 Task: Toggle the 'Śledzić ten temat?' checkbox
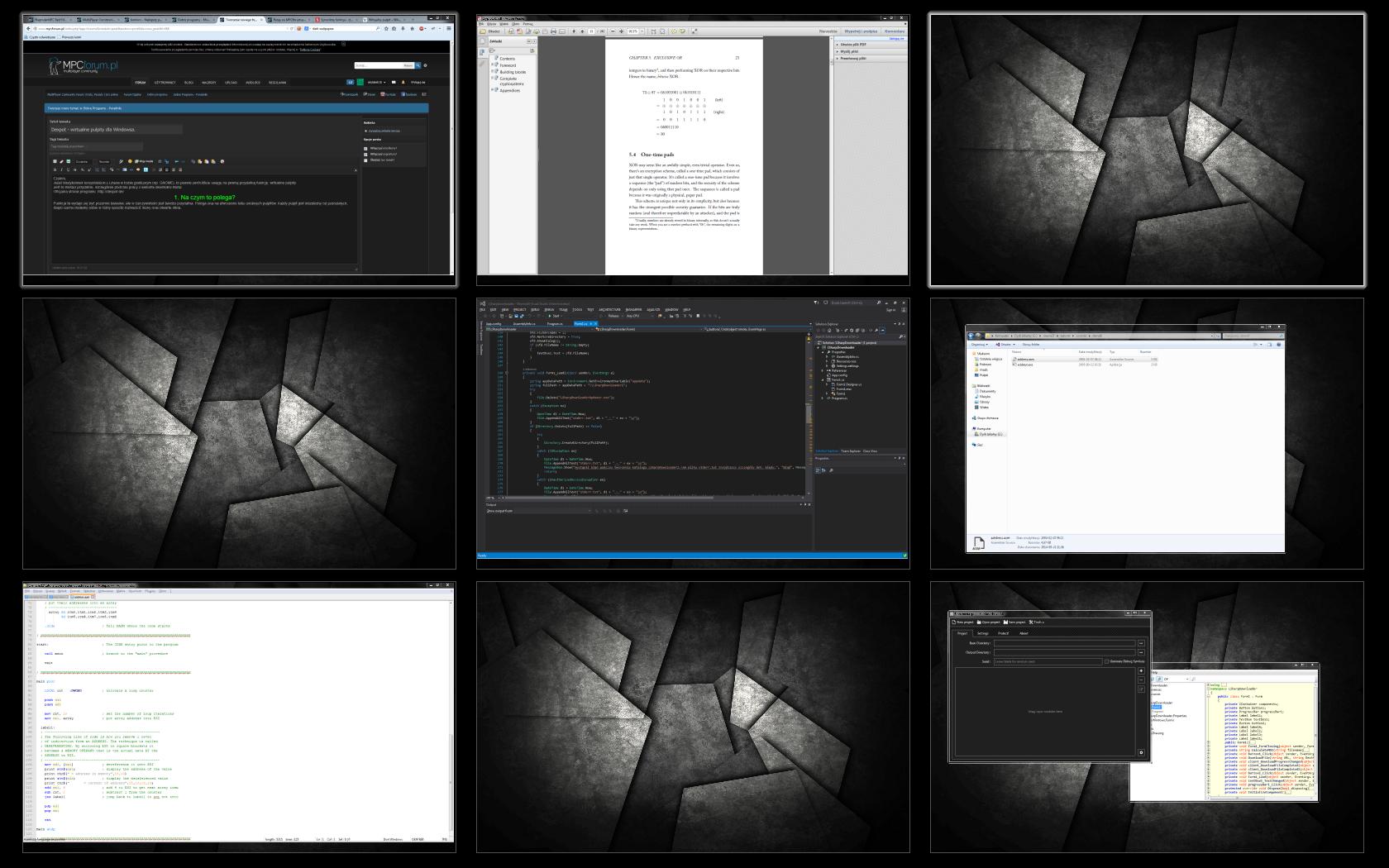point(365,160)
